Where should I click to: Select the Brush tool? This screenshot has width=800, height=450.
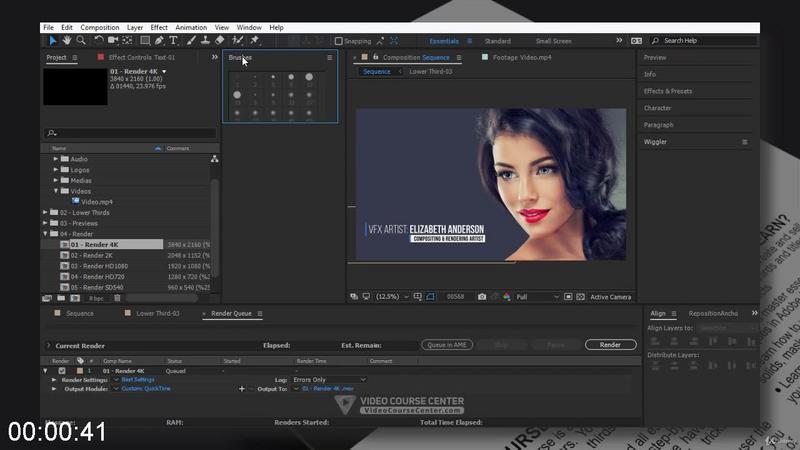click(x=191, y=40)
